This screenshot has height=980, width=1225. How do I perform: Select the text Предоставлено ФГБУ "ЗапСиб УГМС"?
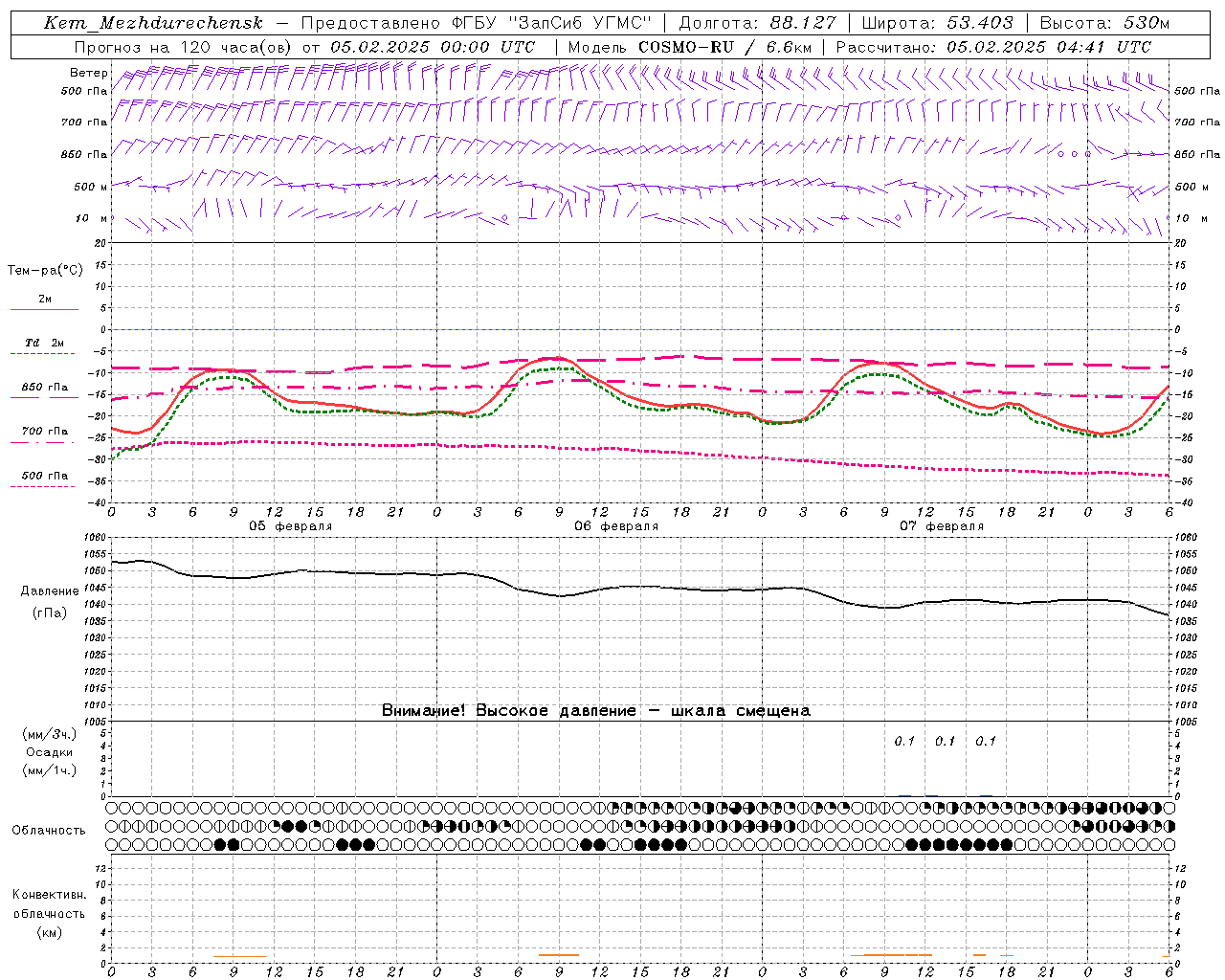coord(476,23)
